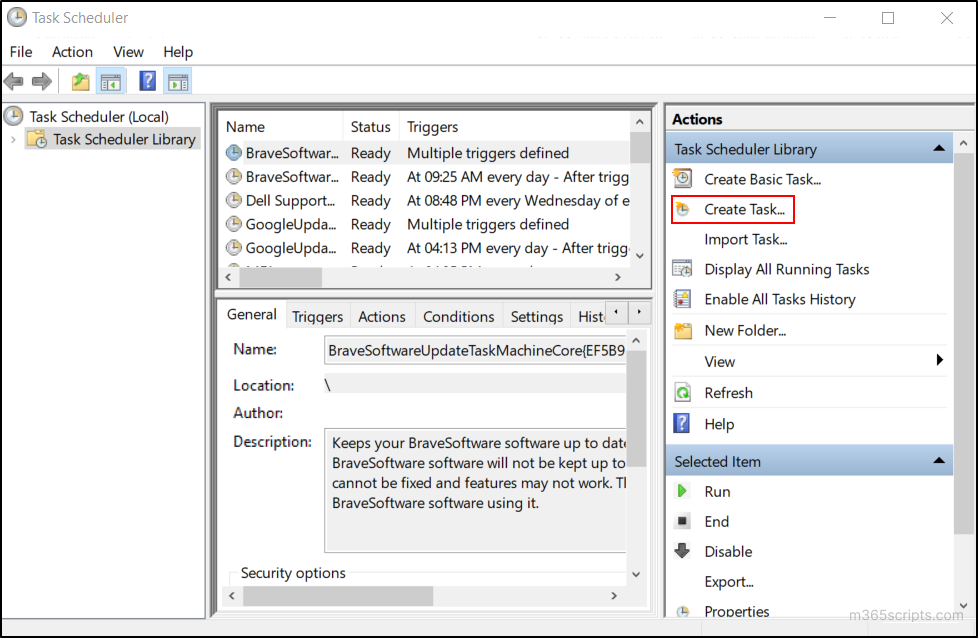Collapse the Selected Item section

coord(940,460)
